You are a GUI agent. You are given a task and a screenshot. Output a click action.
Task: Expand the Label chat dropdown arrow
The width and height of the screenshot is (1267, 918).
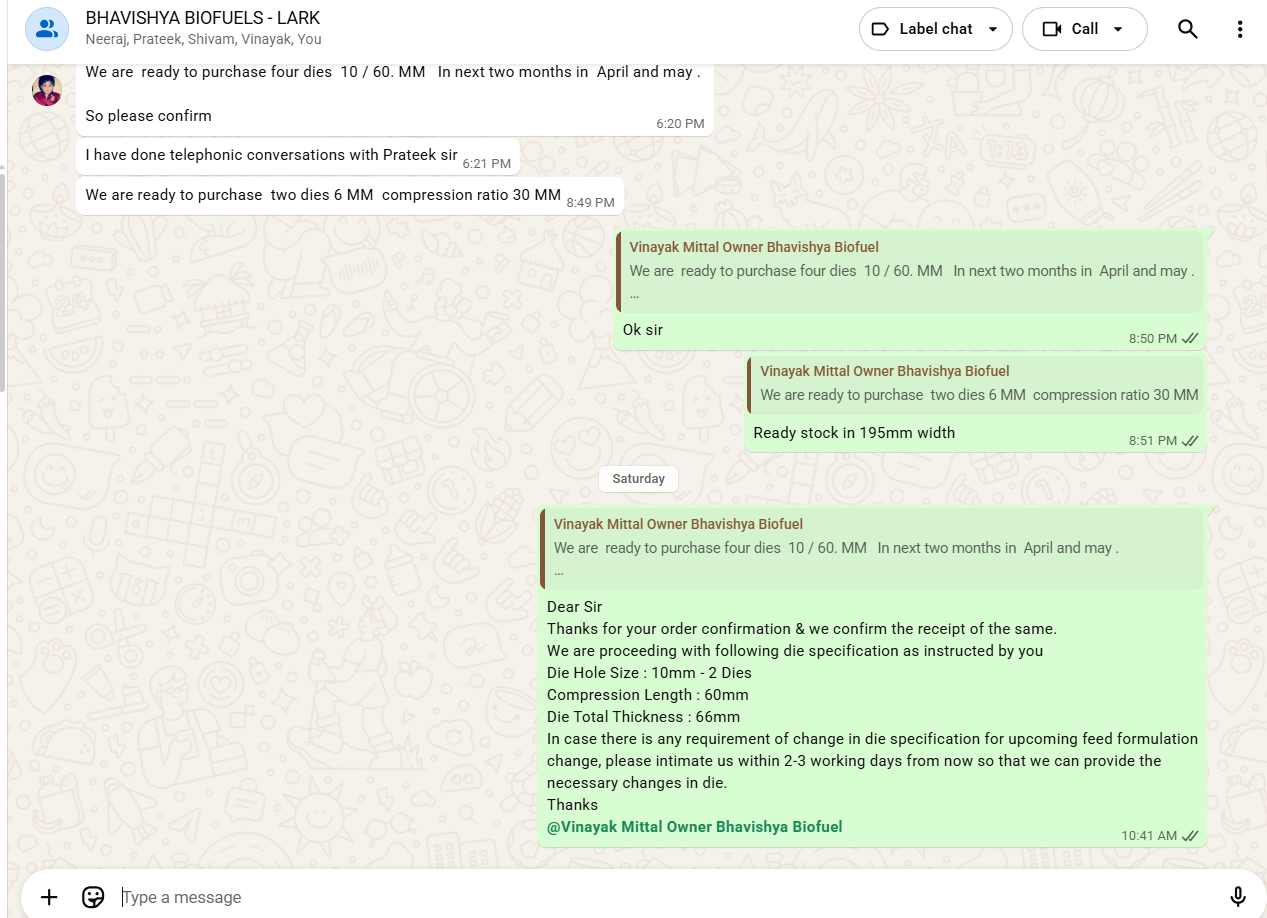993,29
